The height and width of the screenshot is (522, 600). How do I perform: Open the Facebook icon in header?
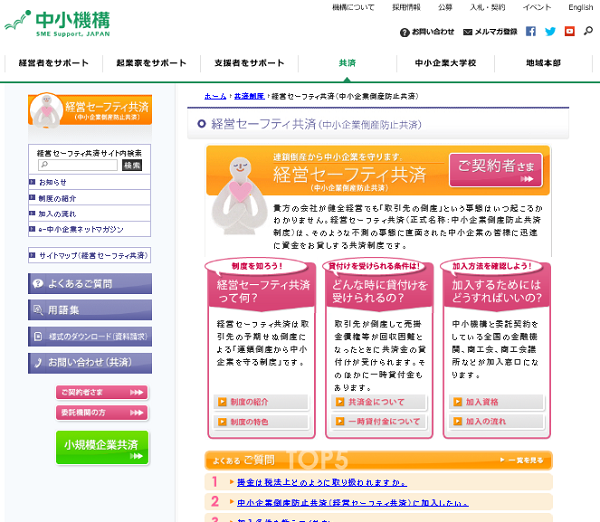[530, 31]
